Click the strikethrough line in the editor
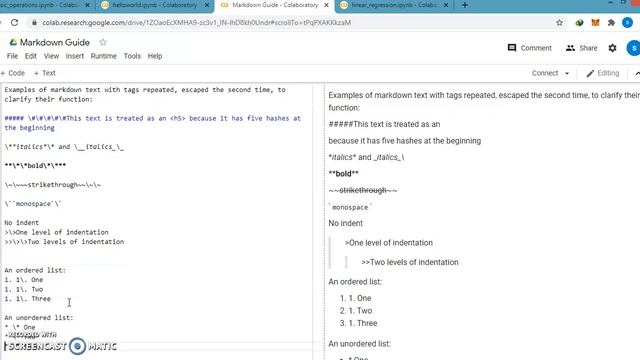 tap(53, 185)
